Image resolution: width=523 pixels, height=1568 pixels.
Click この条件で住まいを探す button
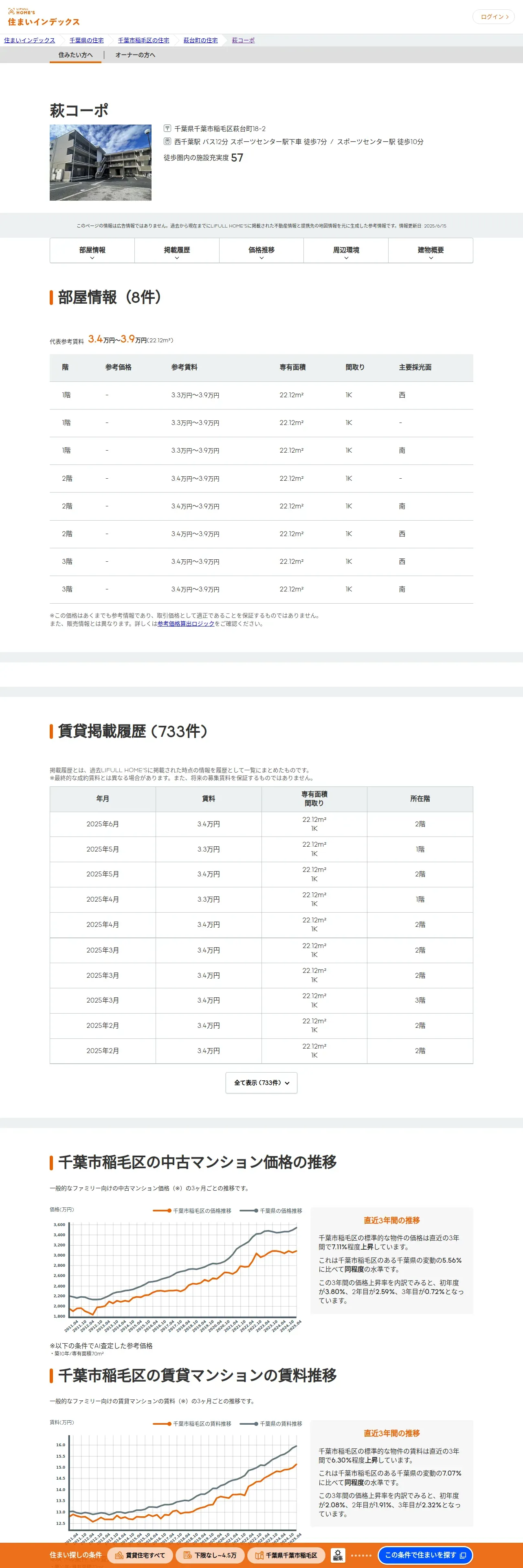tap(425, 1555)
